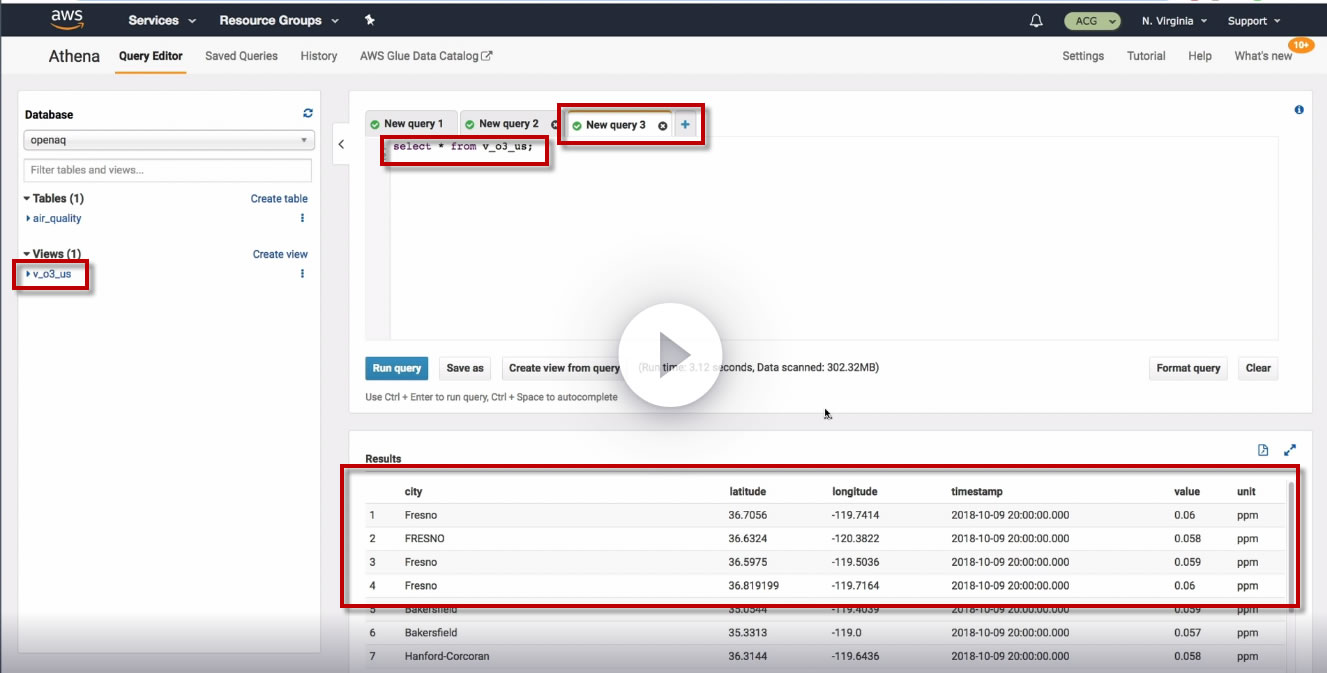1327x673 pixels.
Task: Click the timestamp column header
Action: [977, 492]
